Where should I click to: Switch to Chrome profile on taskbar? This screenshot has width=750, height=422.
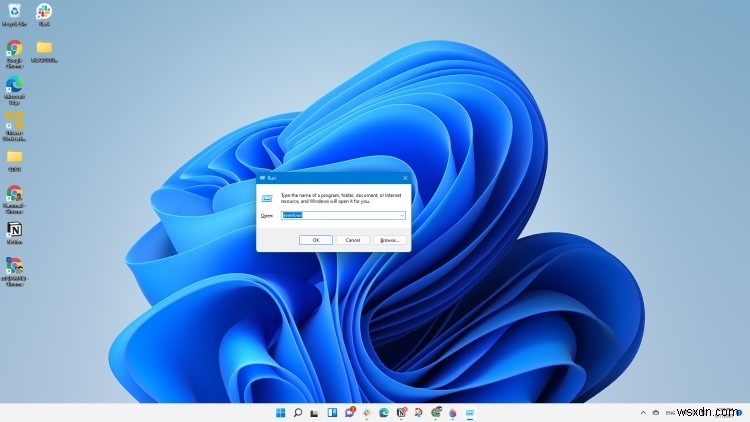(x=436, y=412)
